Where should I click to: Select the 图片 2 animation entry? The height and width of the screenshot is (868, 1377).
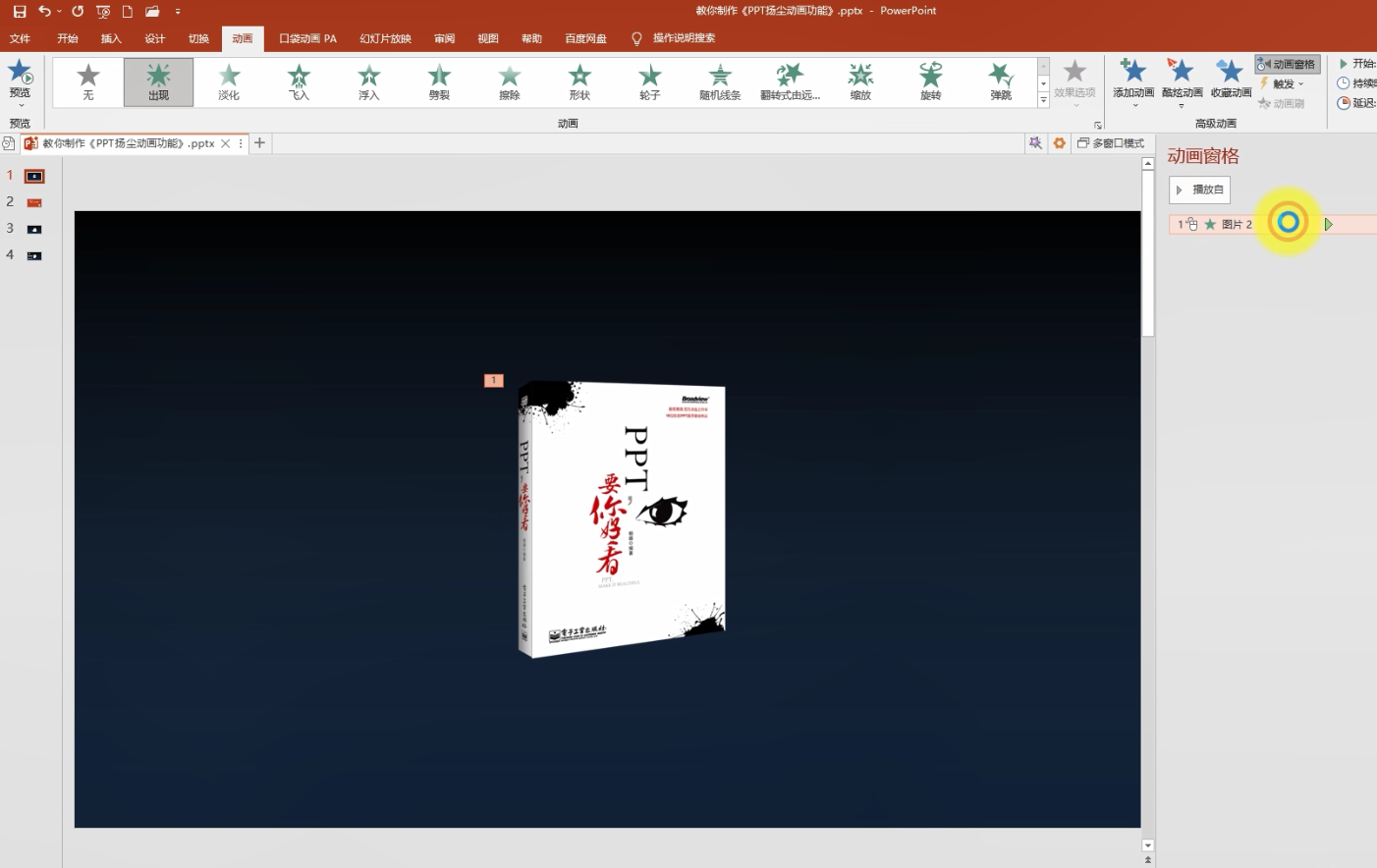click(1273, 224)
